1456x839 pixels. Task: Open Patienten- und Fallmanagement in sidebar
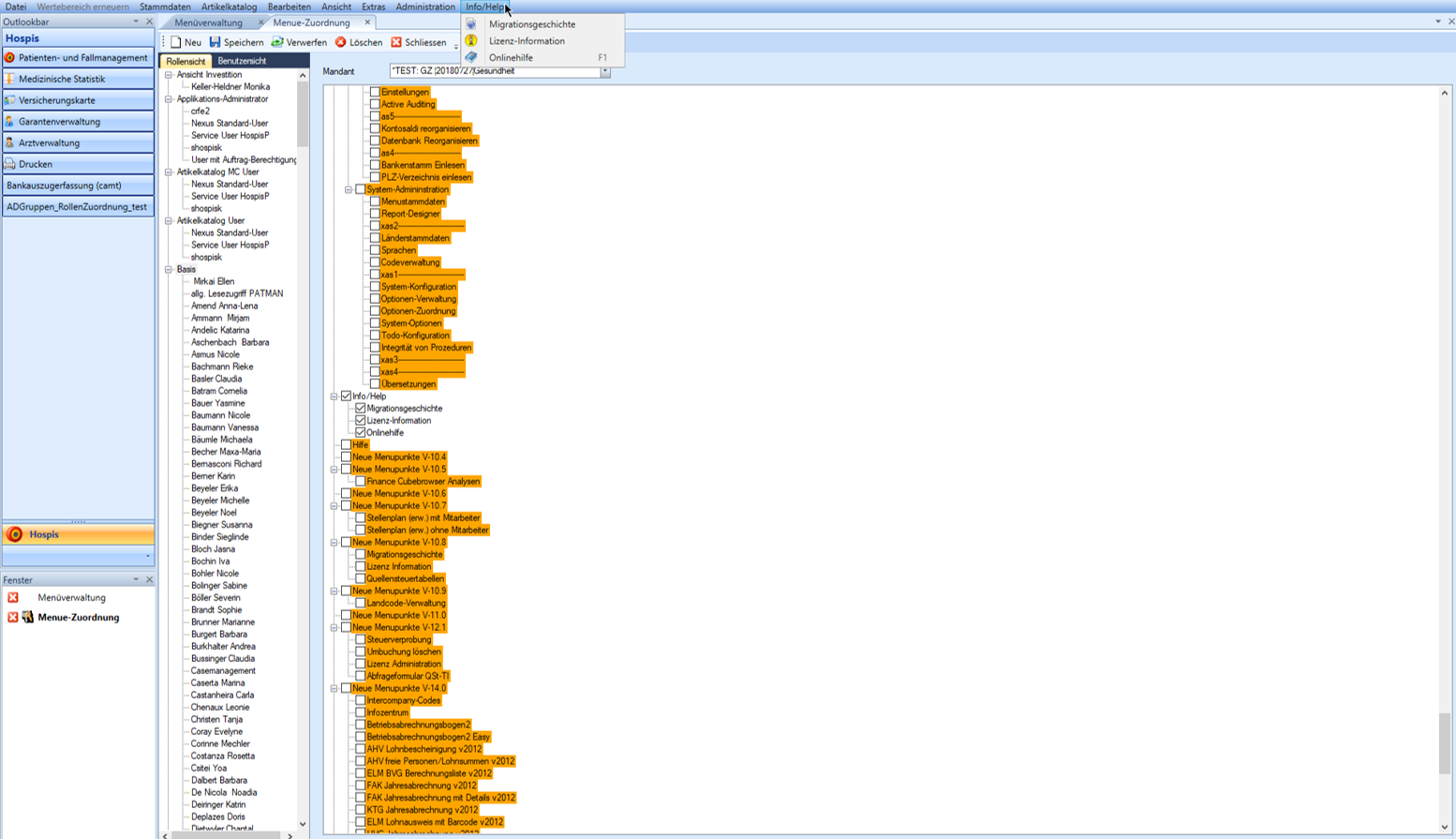(79, 58)
